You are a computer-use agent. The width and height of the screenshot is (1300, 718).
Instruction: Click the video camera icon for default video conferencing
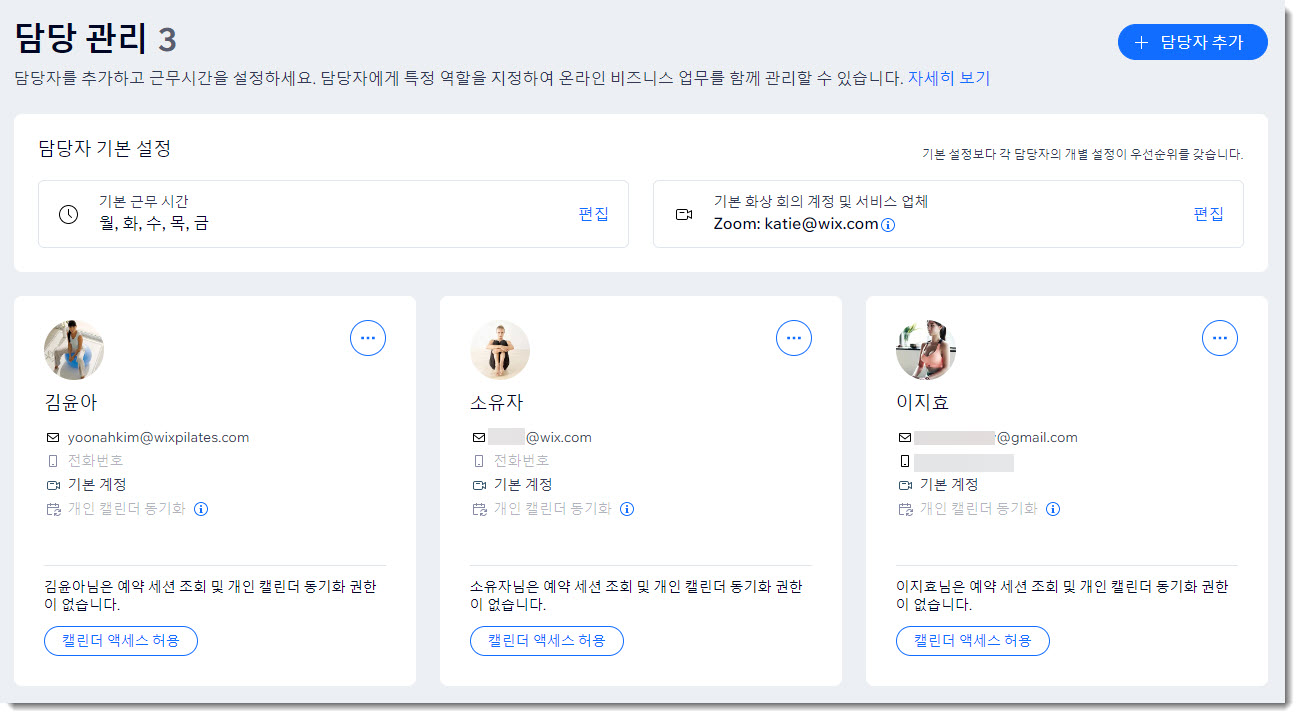(x=684, y=214)
